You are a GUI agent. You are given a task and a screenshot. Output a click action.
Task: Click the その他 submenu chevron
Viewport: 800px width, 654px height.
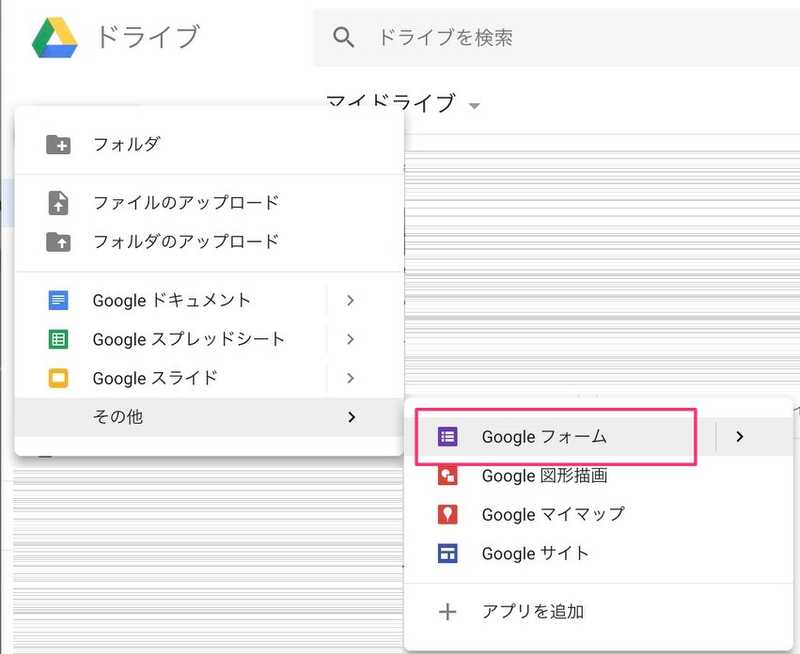(x=352, y=417)
